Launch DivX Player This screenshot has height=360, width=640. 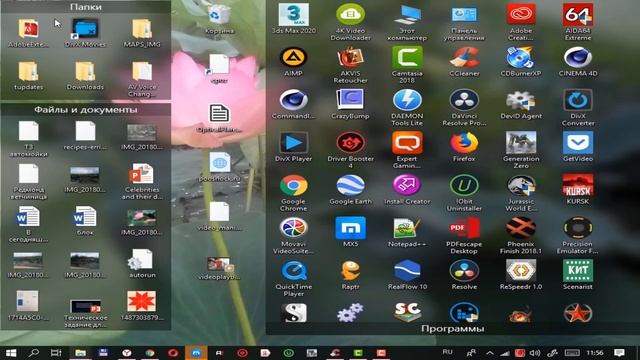click(x=293, y=143)
